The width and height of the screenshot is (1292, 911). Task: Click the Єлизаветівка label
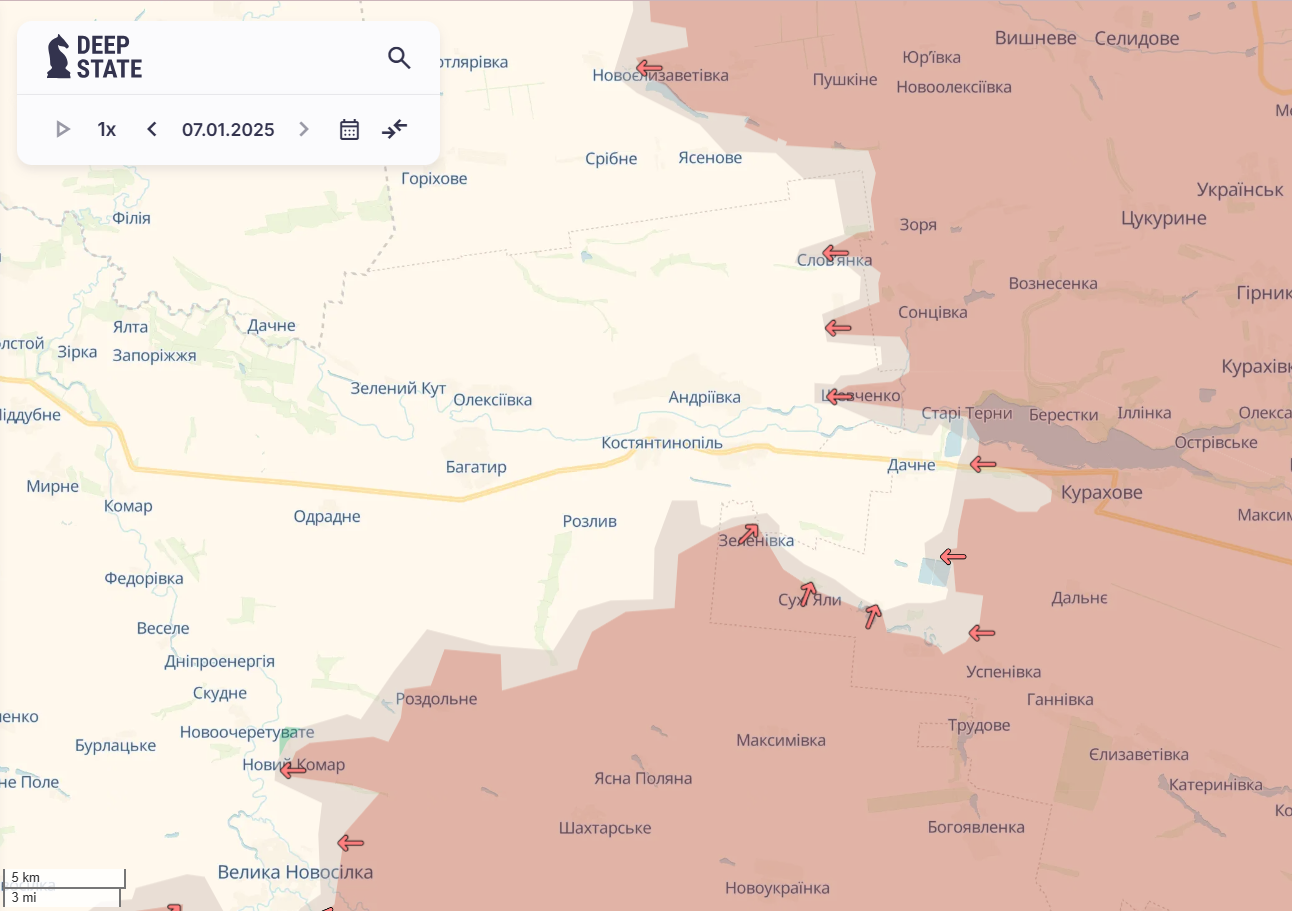pyautogui.click(x=1139, y=754)
